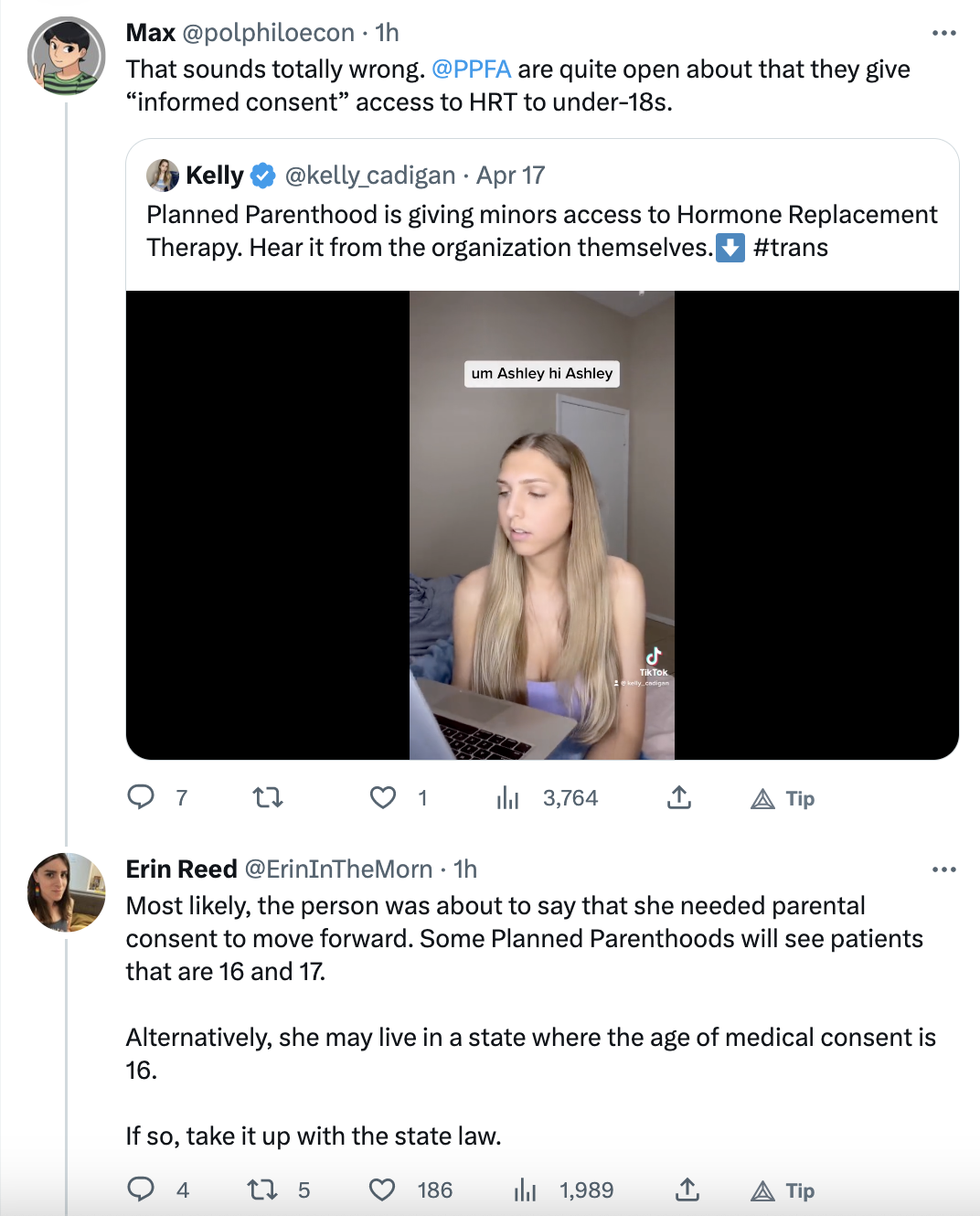The width and height of the screenshot is (980, 1216).
Task: Open the @PPFA mention link
Action: [471, 69]
